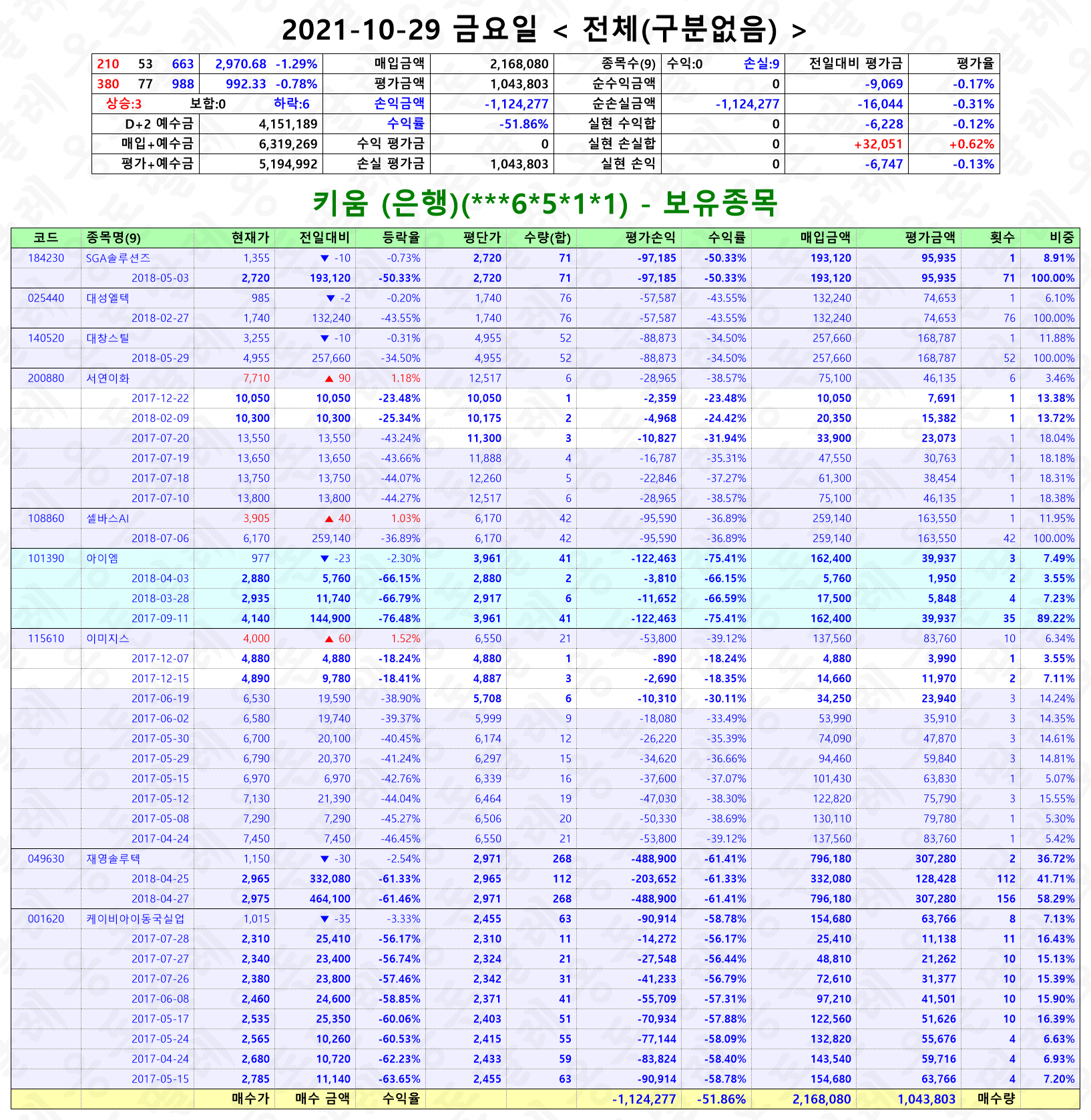Click the current price 7,710 of 서연이화

tap(256, 378)
